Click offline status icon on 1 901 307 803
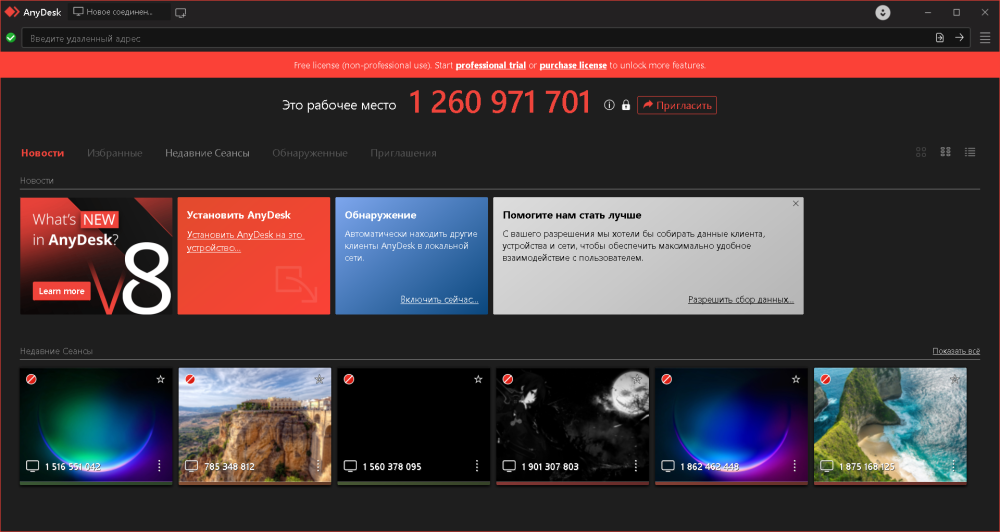This screenshot has width=1000, height=532. pyautogui.click(x=508, y=379)
